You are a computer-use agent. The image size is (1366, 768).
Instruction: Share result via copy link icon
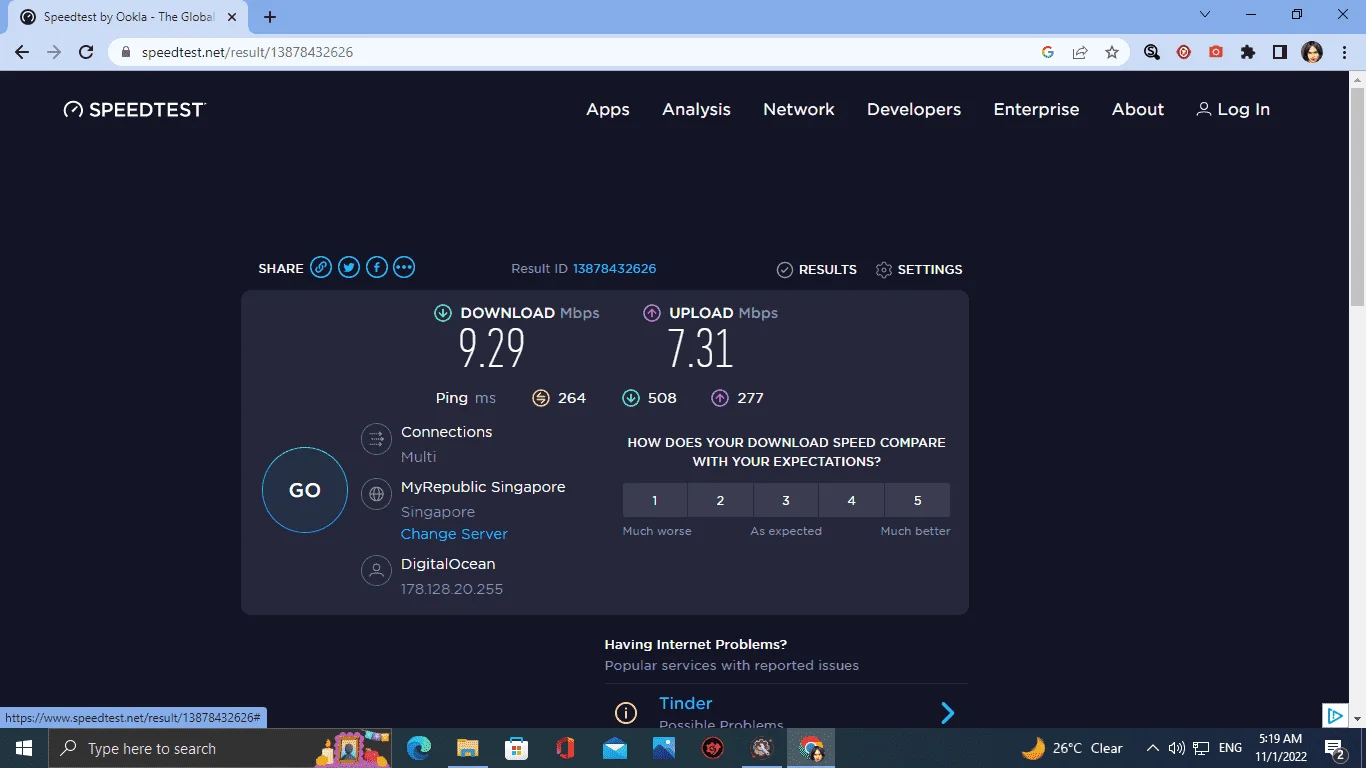click(x=321, y=267)
